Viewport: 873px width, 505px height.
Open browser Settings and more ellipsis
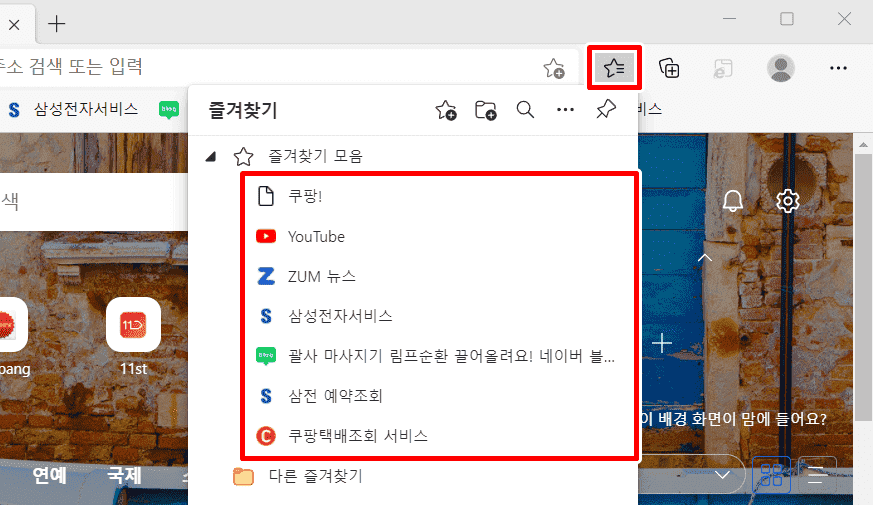tap(838, 68)
